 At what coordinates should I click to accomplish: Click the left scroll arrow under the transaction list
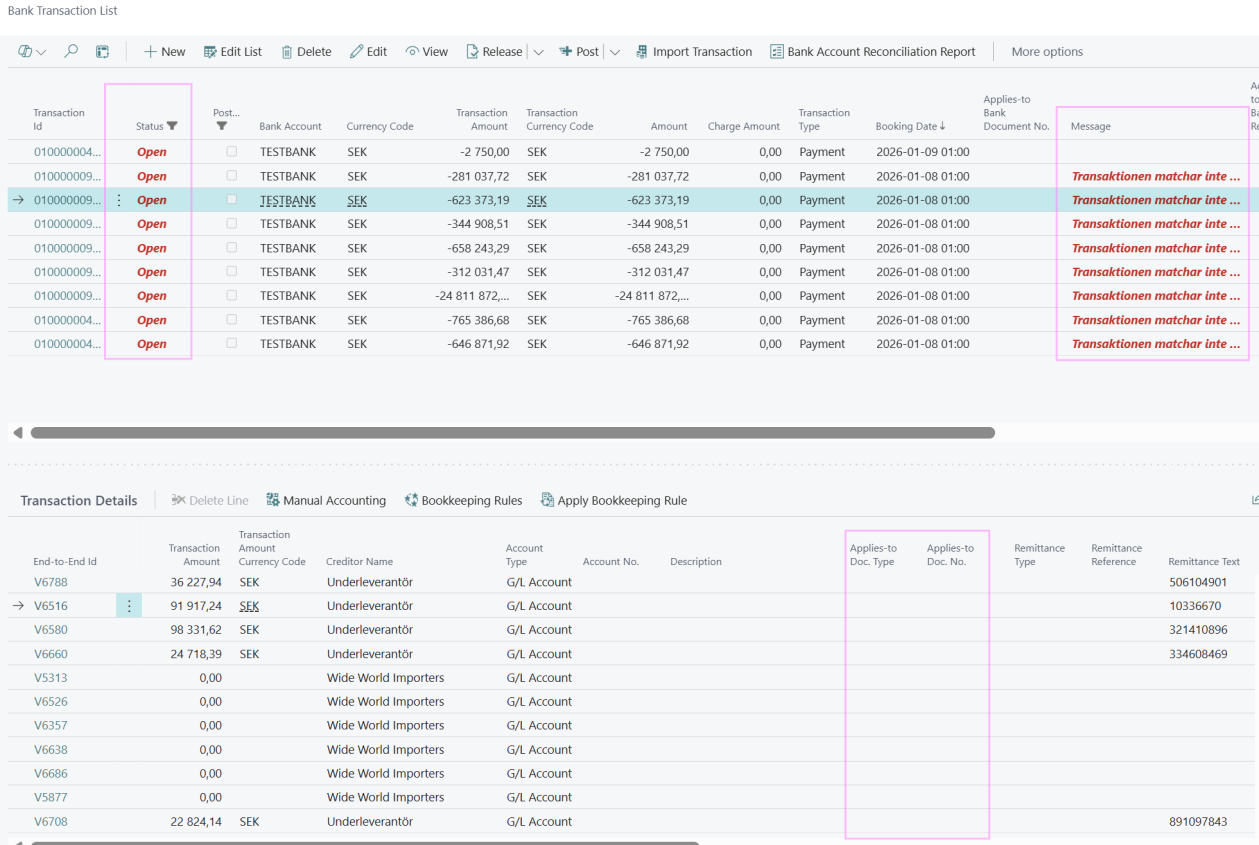point(17,433)
